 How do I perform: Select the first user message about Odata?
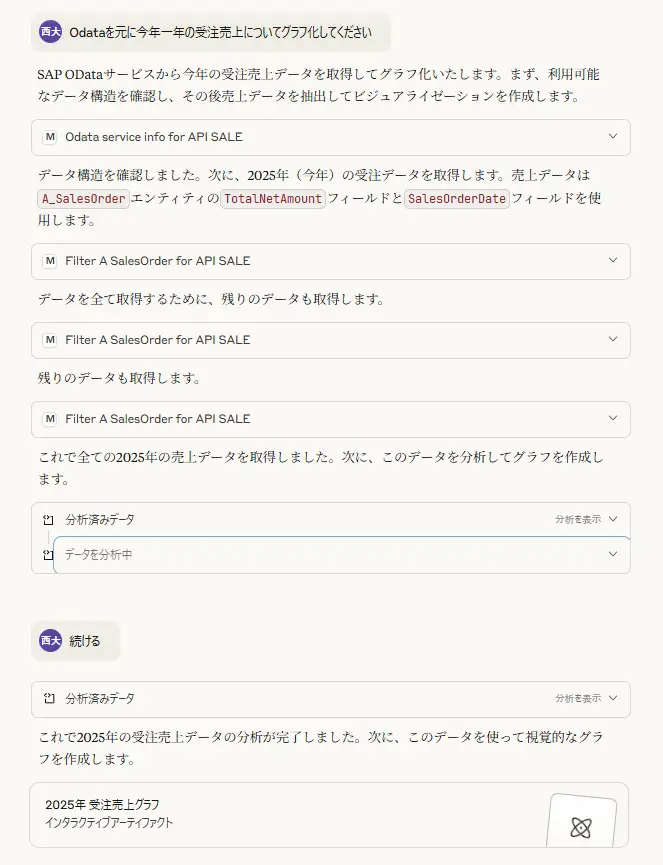pyautogui.click(x=211, y=32)
